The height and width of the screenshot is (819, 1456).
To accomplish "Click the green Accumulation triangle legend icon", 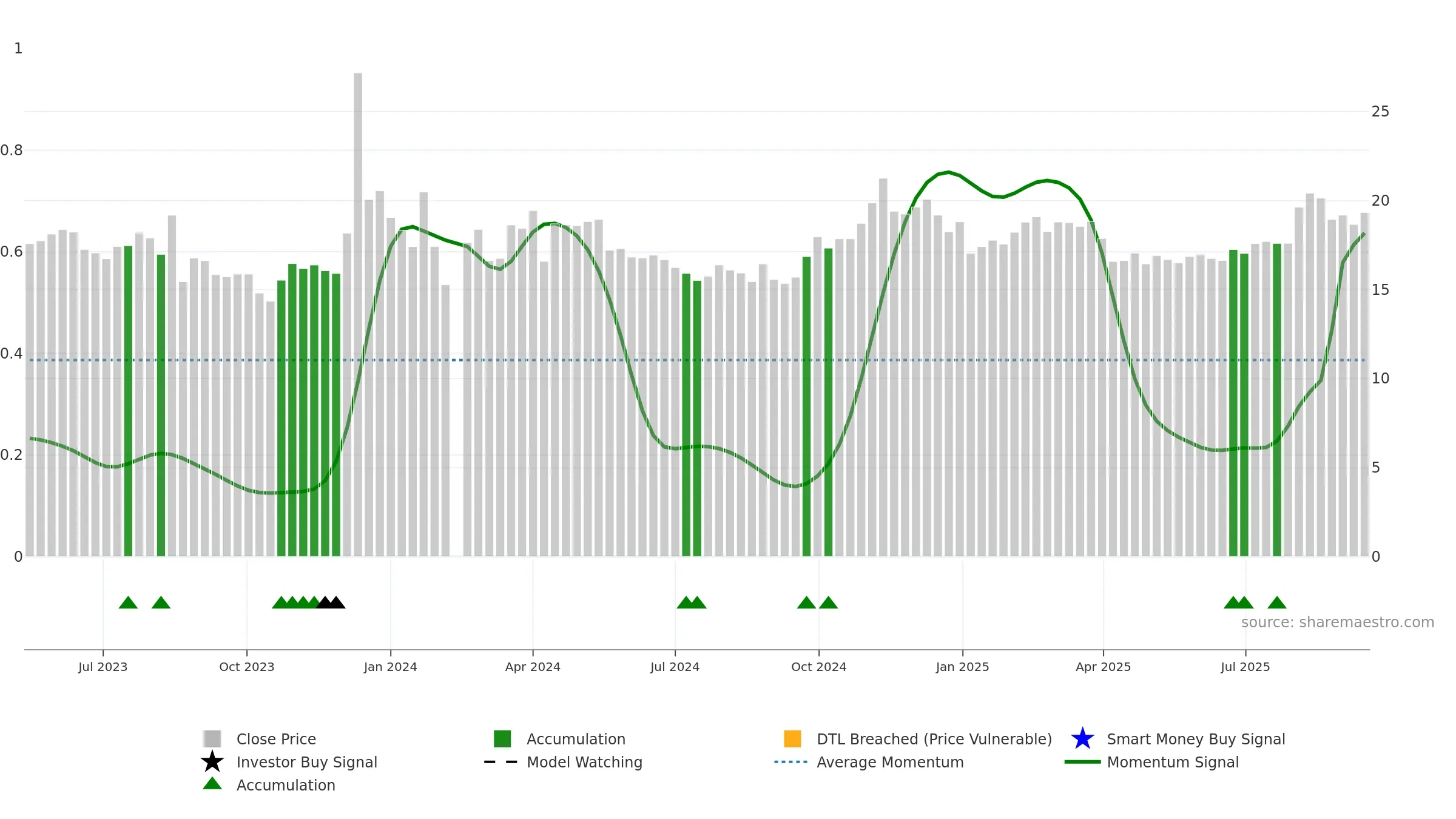I will point(212,784).
